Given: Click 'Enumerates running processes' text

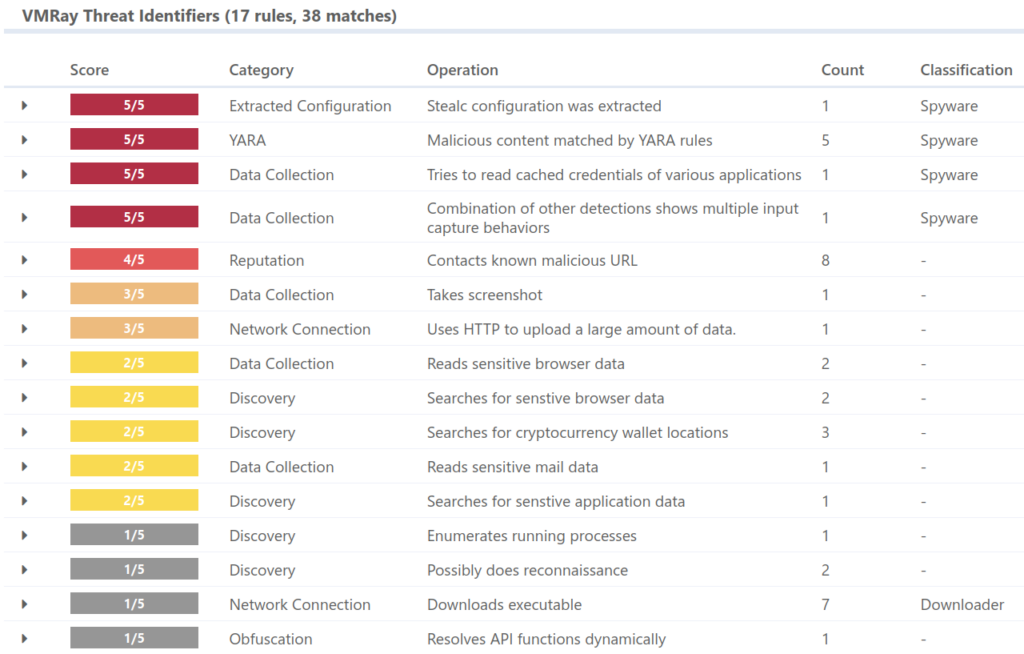Looking at the screenshot, I should click(532, 536).
